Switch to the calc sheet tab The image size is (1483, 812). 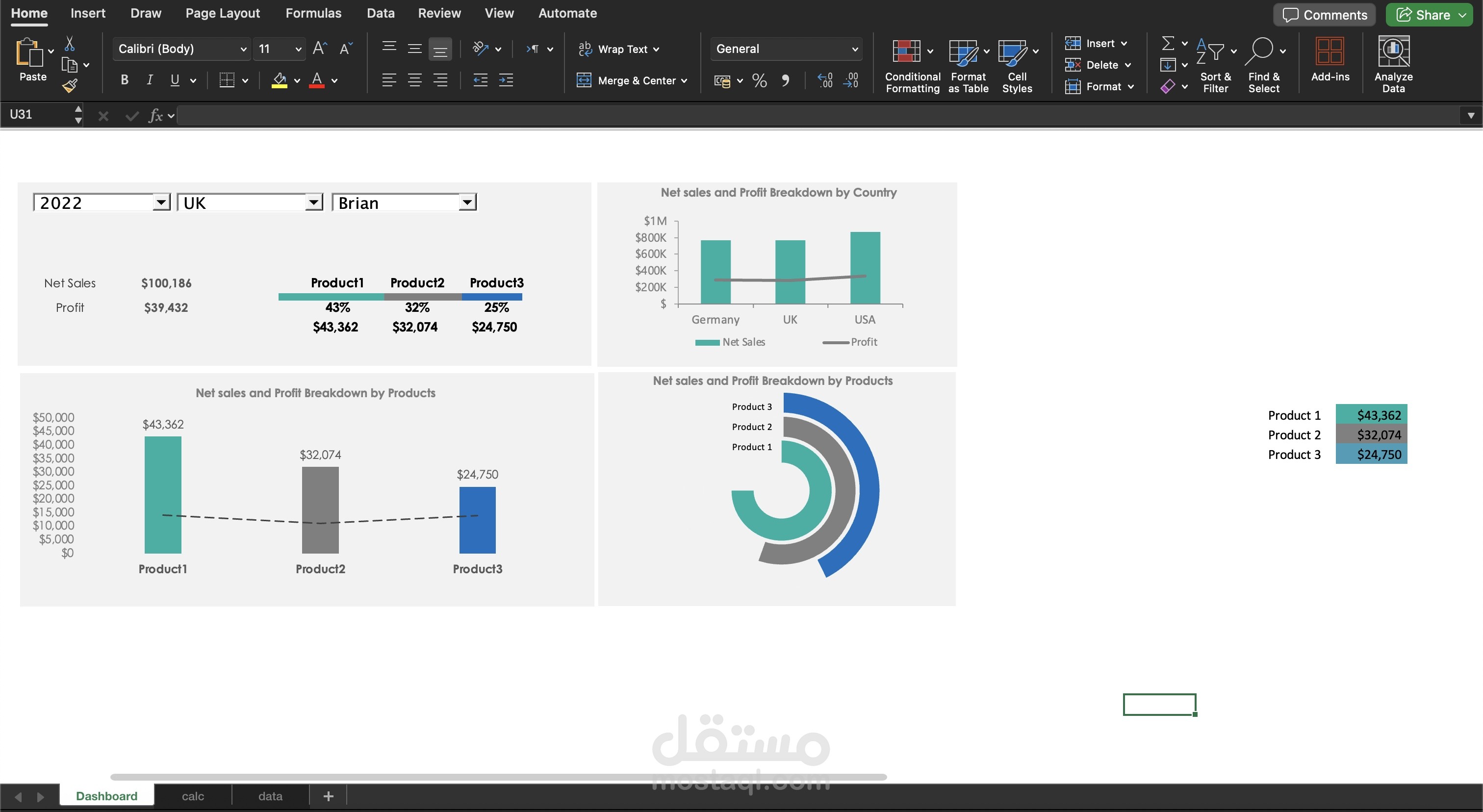tap(193, 796)
